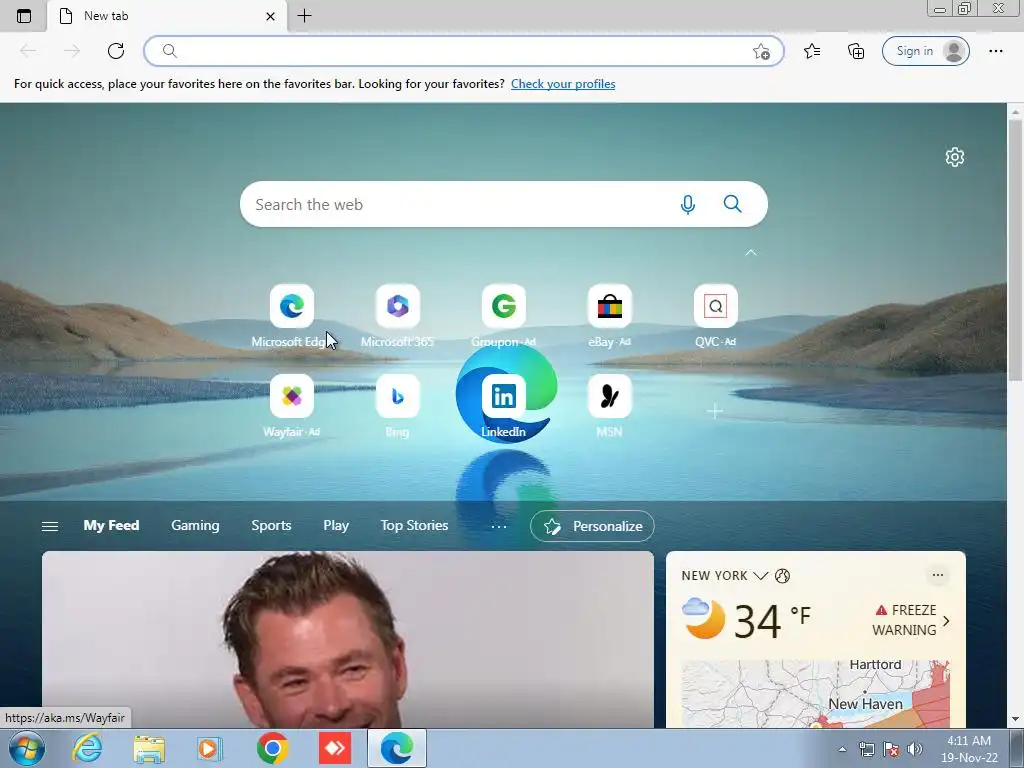Open a new tab with plus button
The image size is (1024, 768).
(304, 16)
